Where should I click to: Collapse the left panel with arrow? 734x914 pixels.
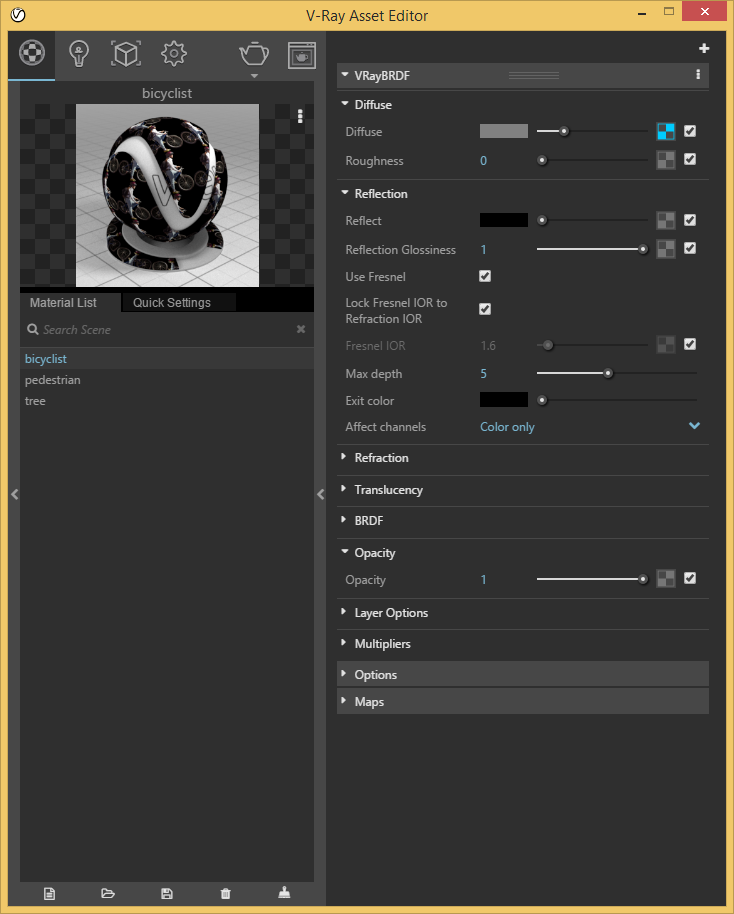click(15, 494)
